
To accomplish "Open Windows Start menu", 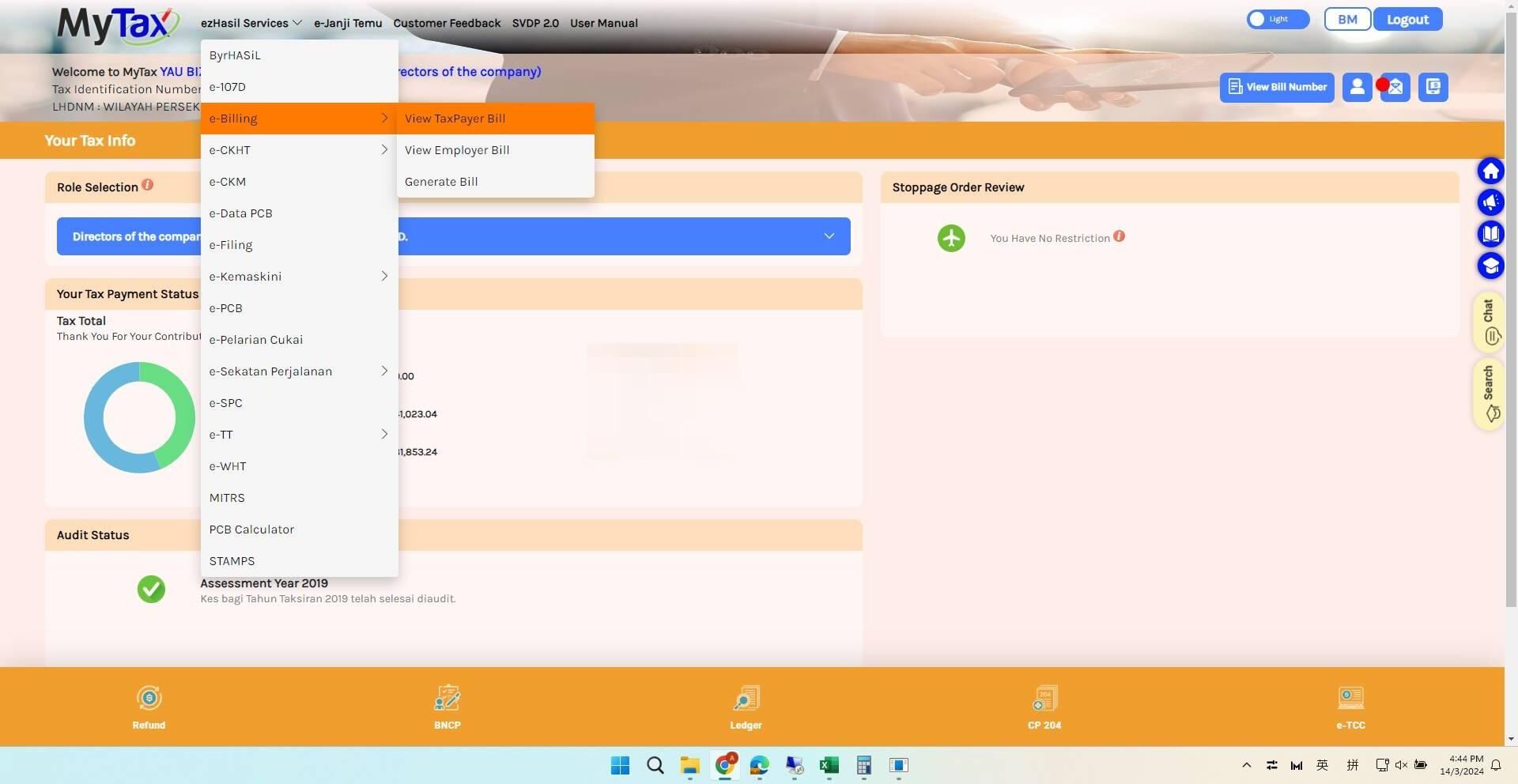I will (x=621, y=765).
